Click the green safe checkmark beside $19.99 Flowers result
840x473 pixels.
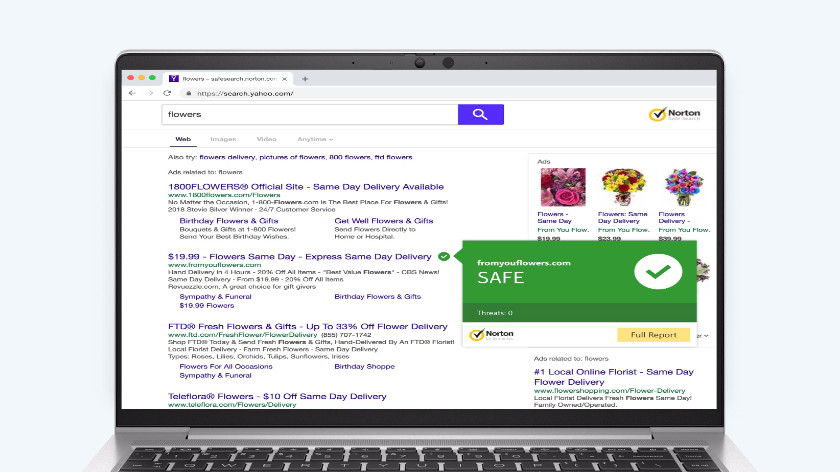coord(444,257)
